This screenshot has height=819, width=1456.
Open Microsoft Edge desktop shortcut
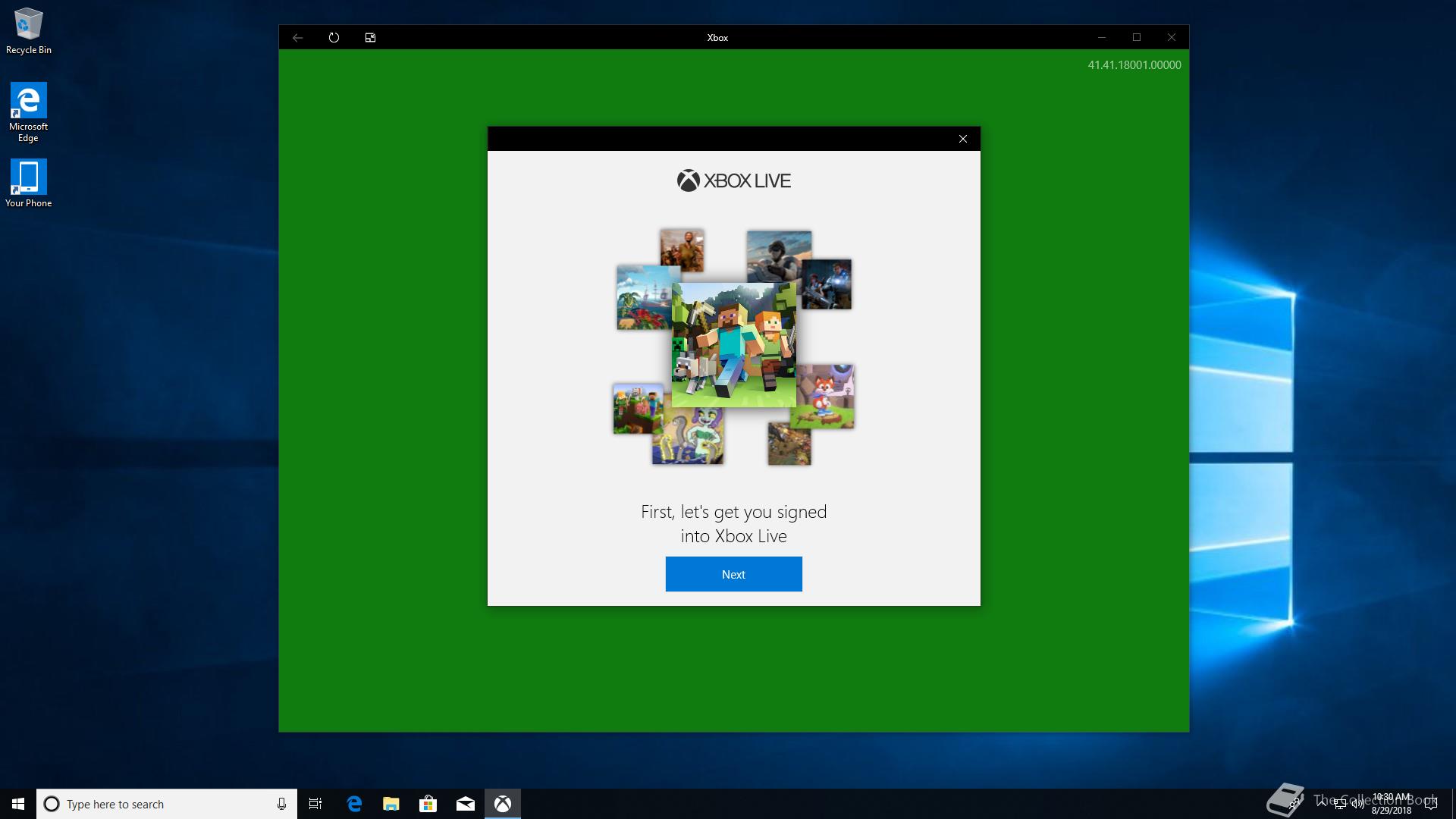pos(29,112)
